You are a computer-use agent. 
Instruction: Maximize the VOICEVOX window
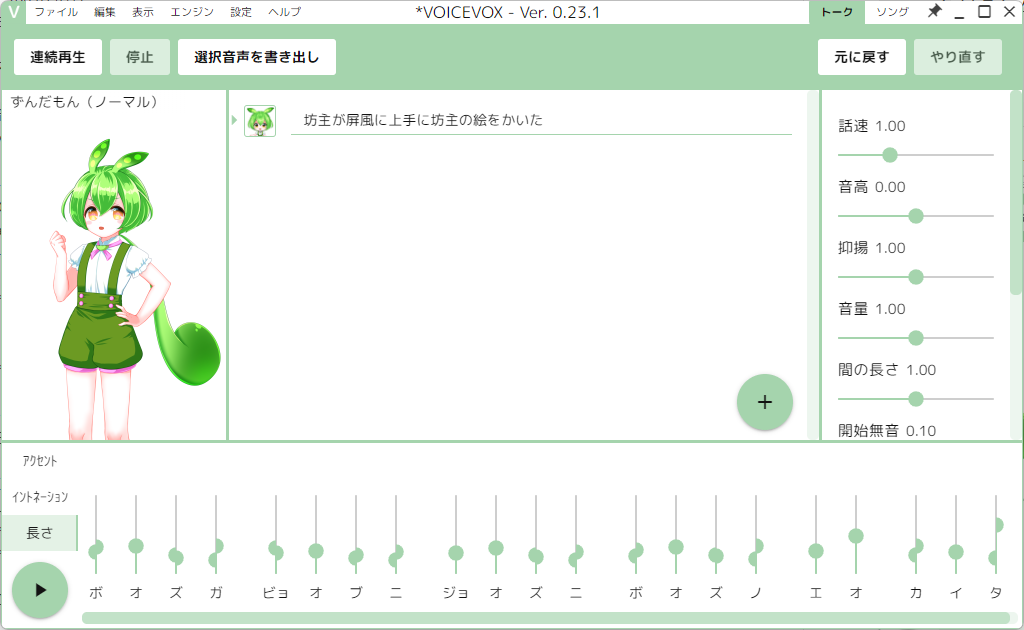click(984, 11)
